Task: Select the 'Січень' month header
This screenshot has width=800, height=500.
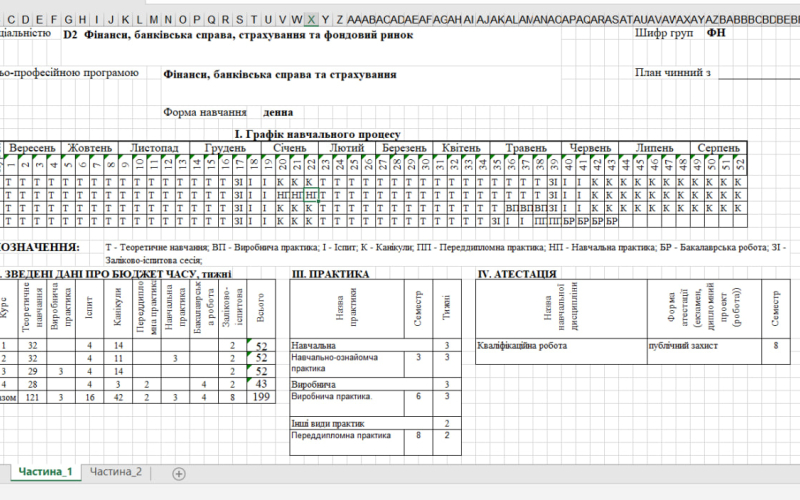Action: 290,148
